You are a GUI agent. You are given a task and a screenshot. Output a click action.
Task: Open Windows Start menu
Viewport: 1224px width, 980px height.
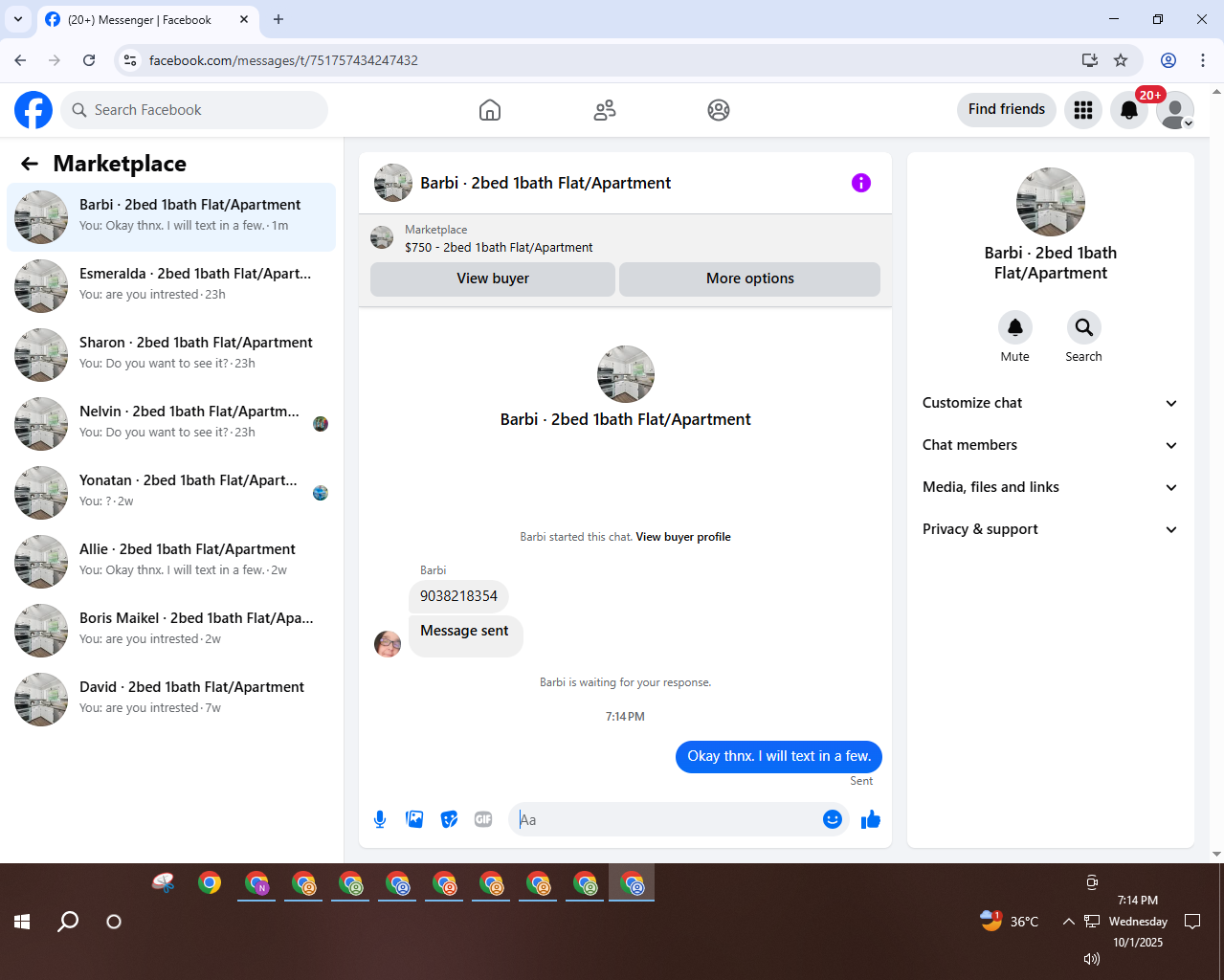(x=22, y=922)
